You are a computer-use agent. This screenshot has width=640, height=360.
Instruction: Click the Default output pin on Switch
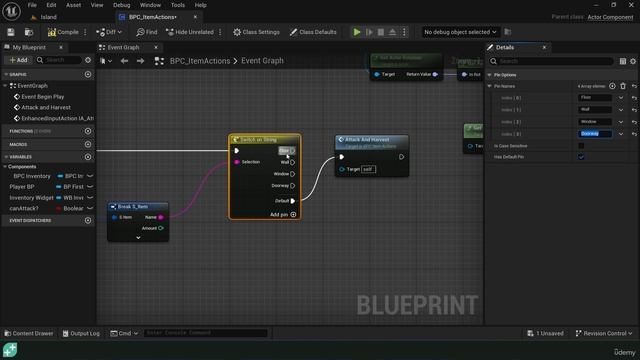point(293,201)
